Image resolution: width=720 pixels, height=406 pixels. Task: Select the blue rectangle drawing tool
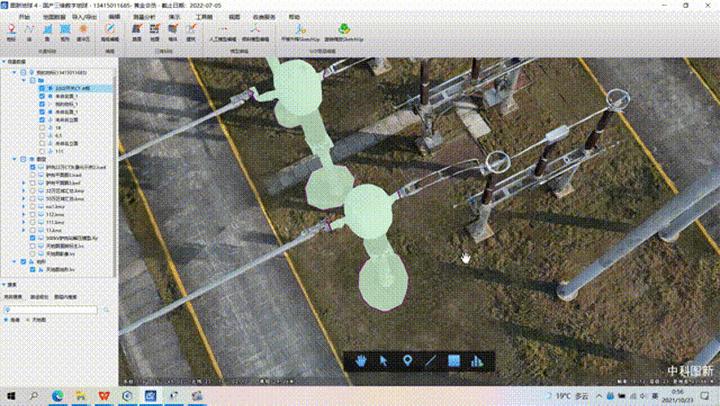65,32
